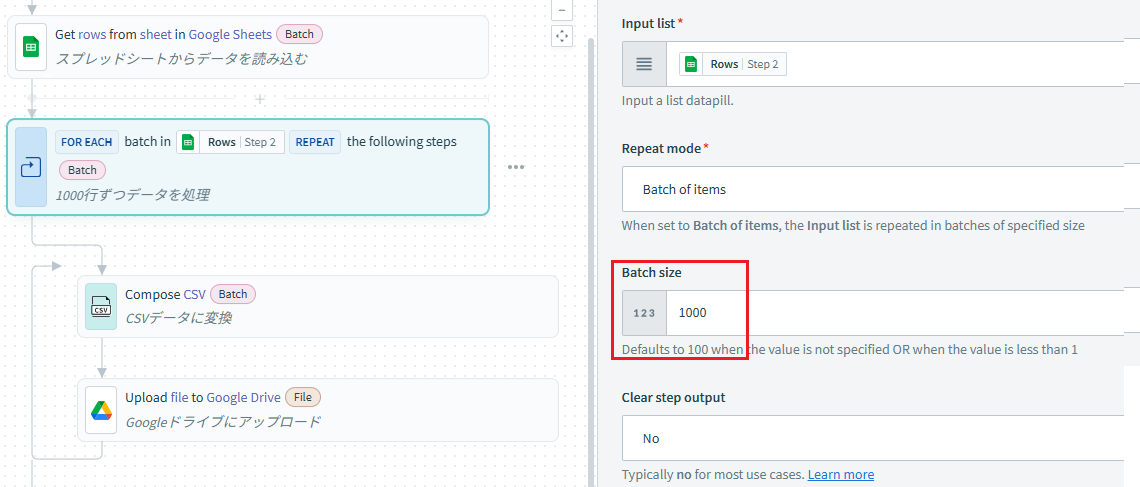Click the list icon beside Input list field
This screenshot has width=1140, height=487.
[644, 64]
